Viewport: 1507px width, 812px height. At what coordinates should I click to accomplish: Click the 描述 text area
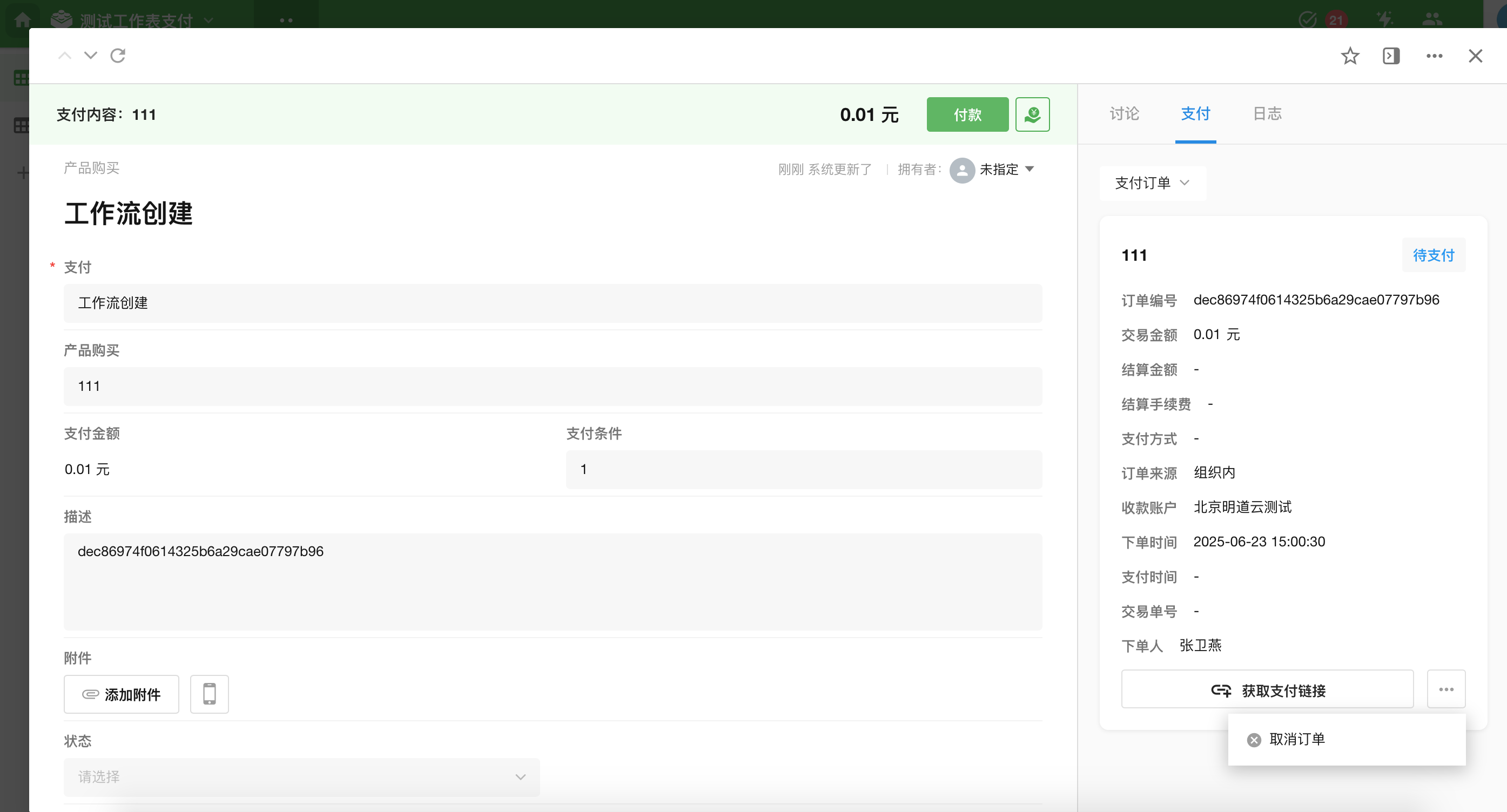click(x=553, y=581)
